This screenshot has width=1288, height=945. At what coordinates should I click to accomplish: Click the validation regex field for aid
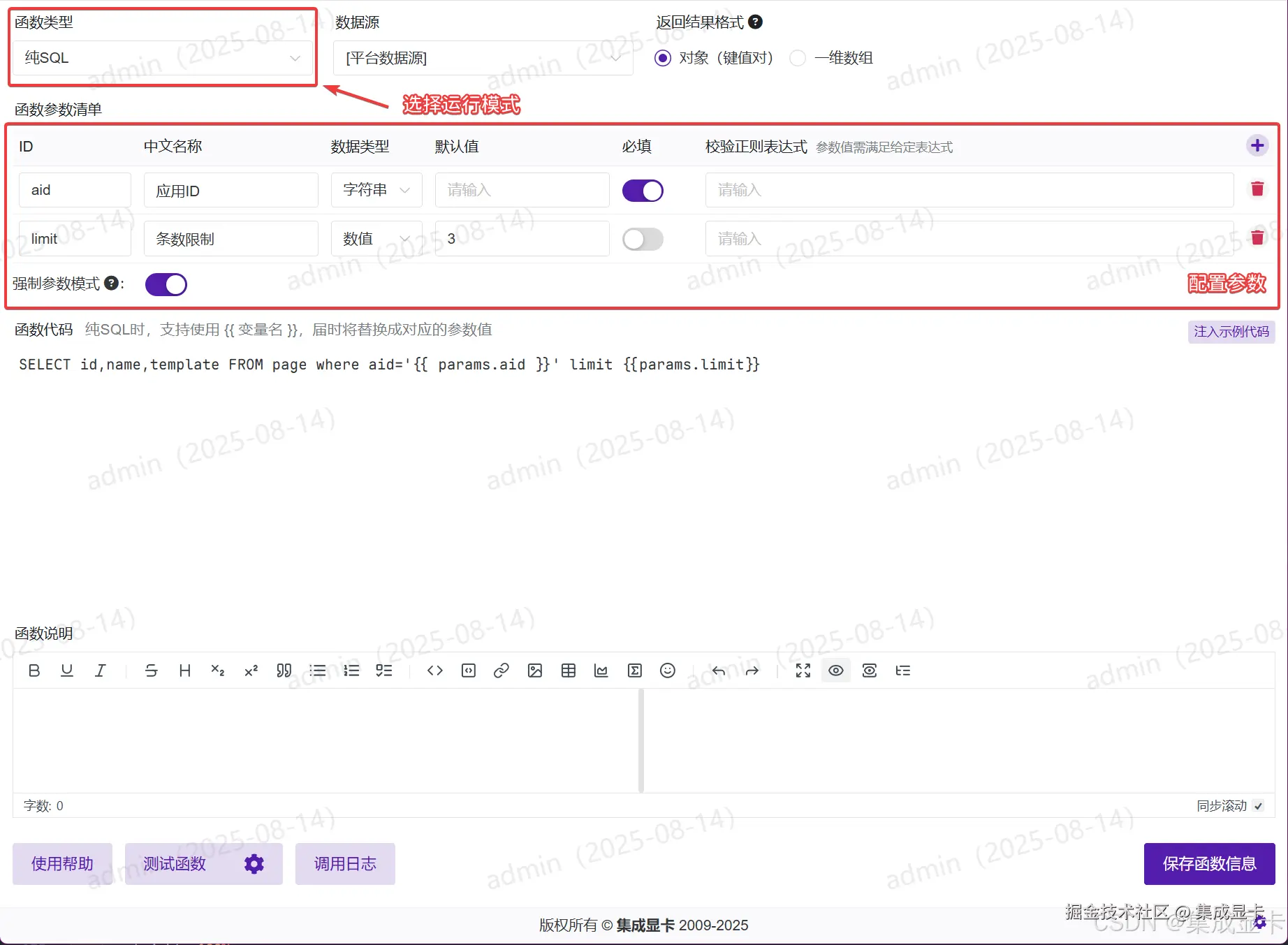969,190
